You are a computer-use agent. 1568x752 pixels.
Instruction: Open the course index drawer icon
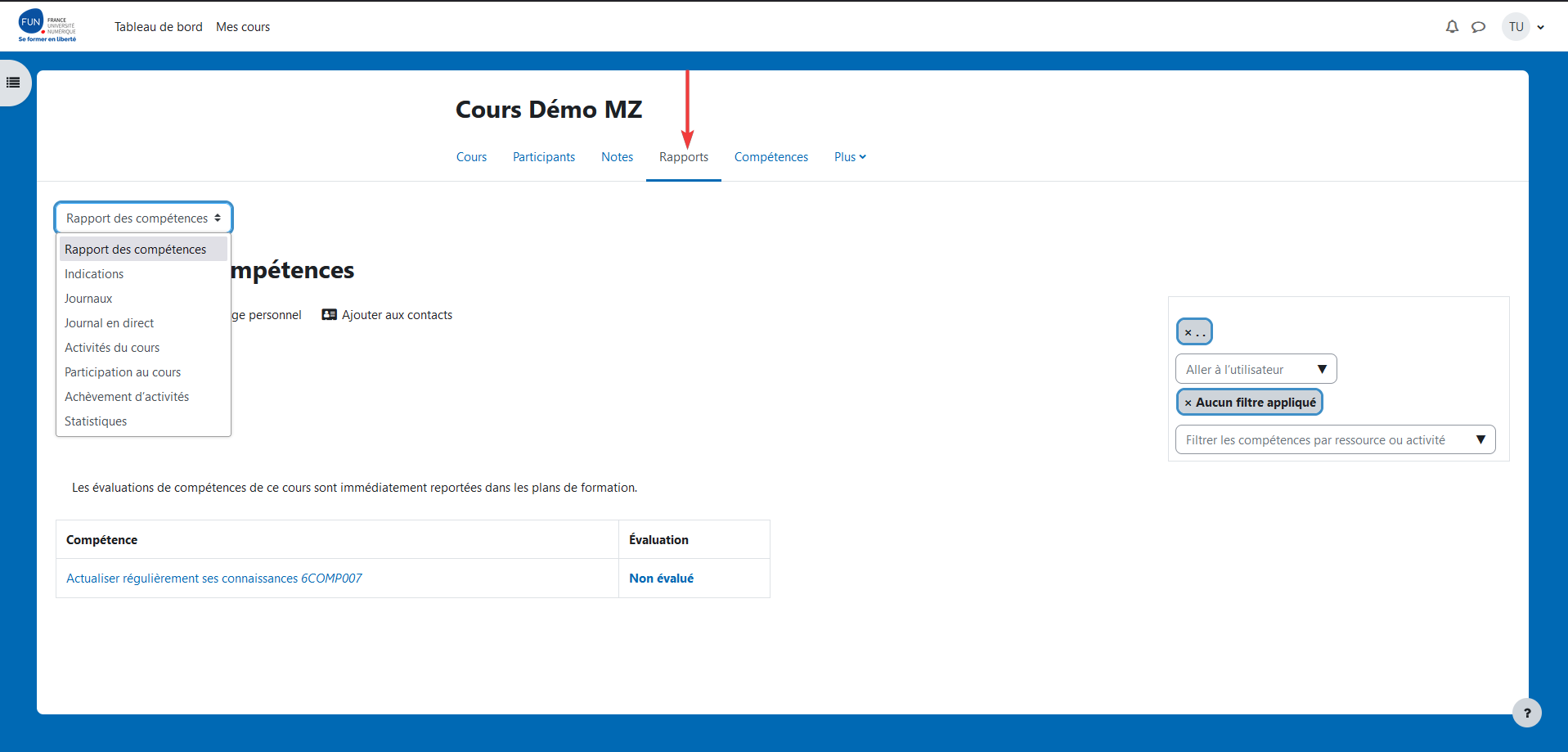(x=13, y=83)
